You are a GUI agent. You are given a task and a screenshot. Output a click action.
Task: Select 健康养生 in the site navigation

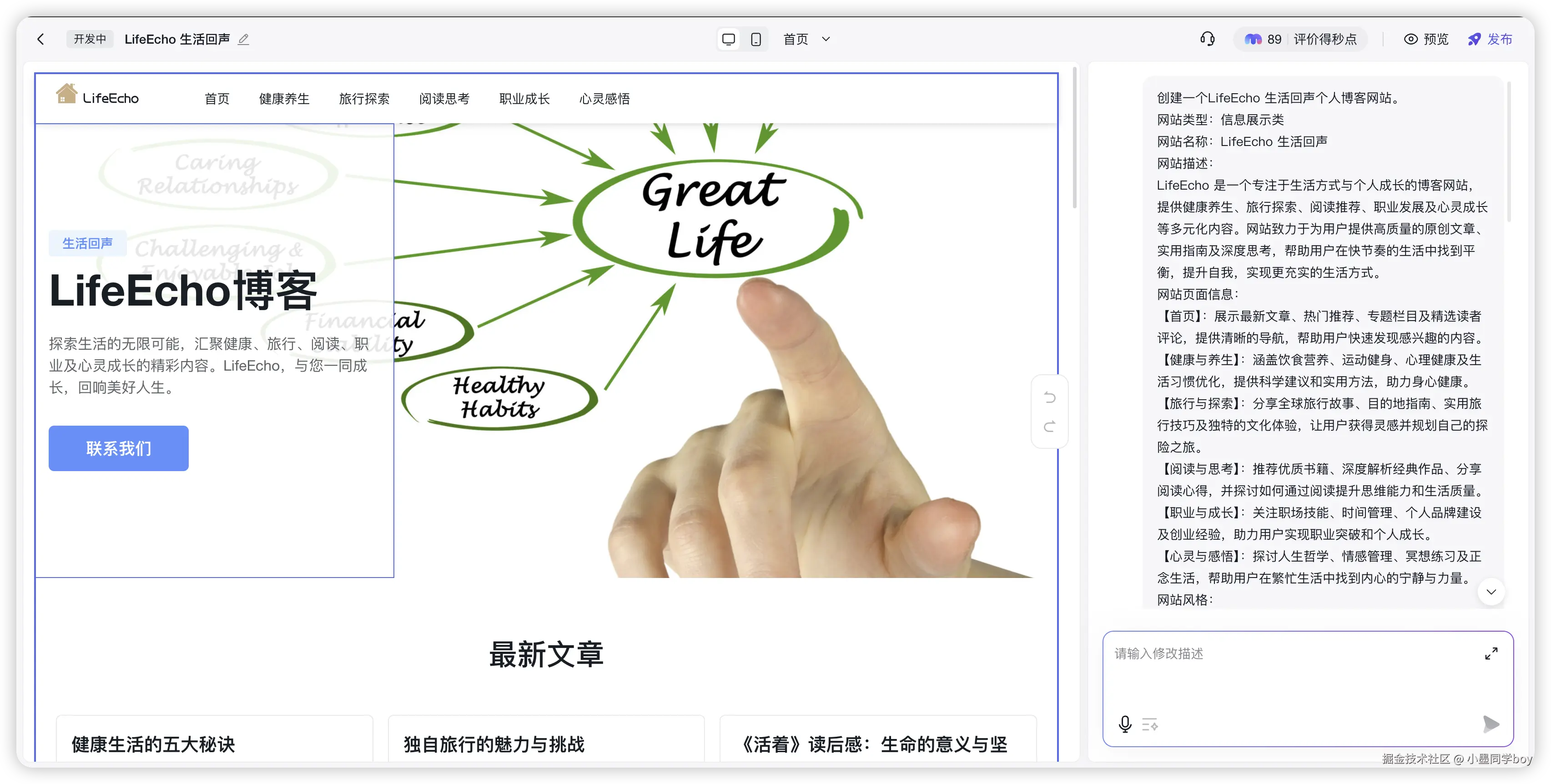tap(284, 98)
